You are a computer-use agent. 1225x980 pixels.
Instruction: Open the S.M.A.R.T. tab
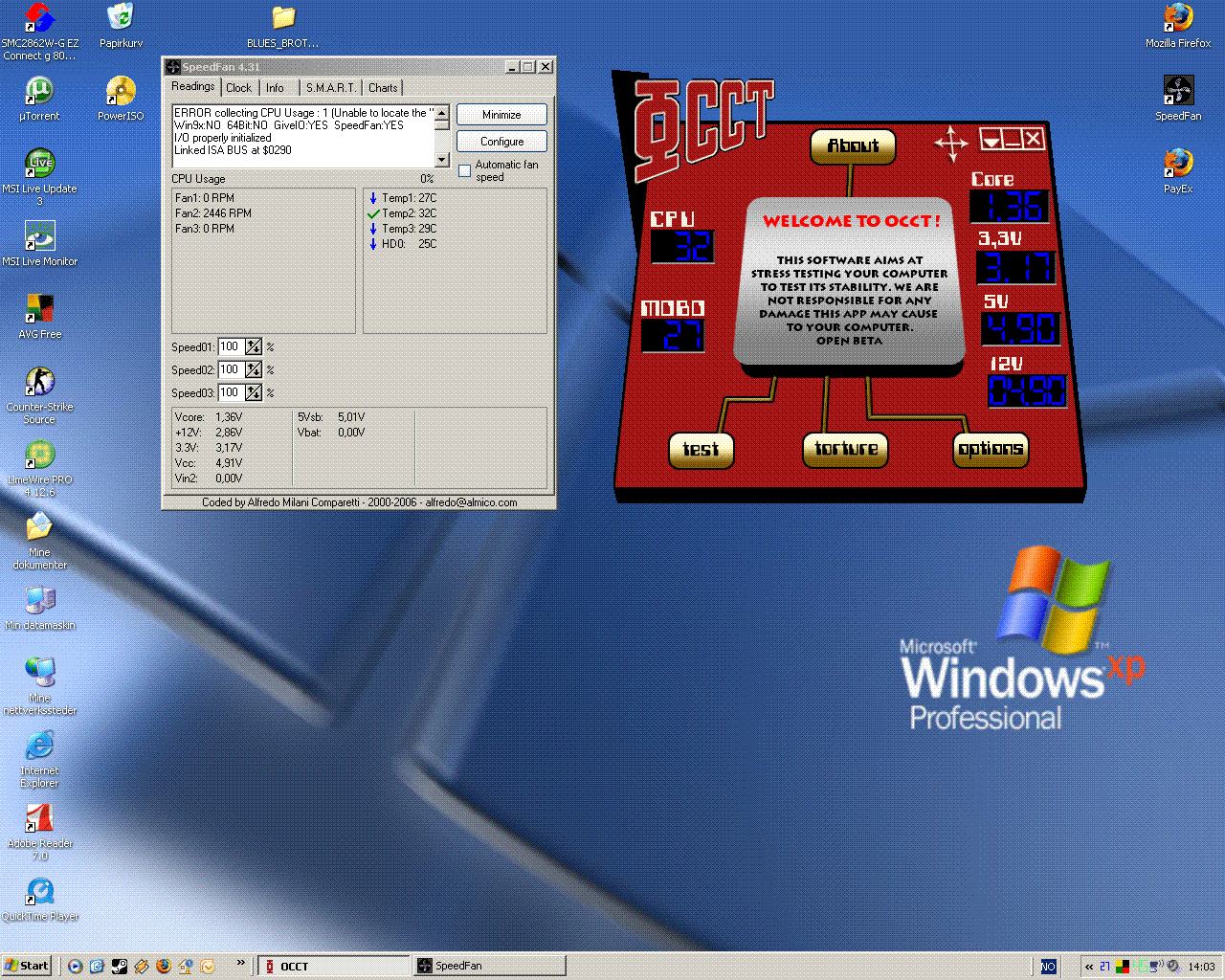330,88
